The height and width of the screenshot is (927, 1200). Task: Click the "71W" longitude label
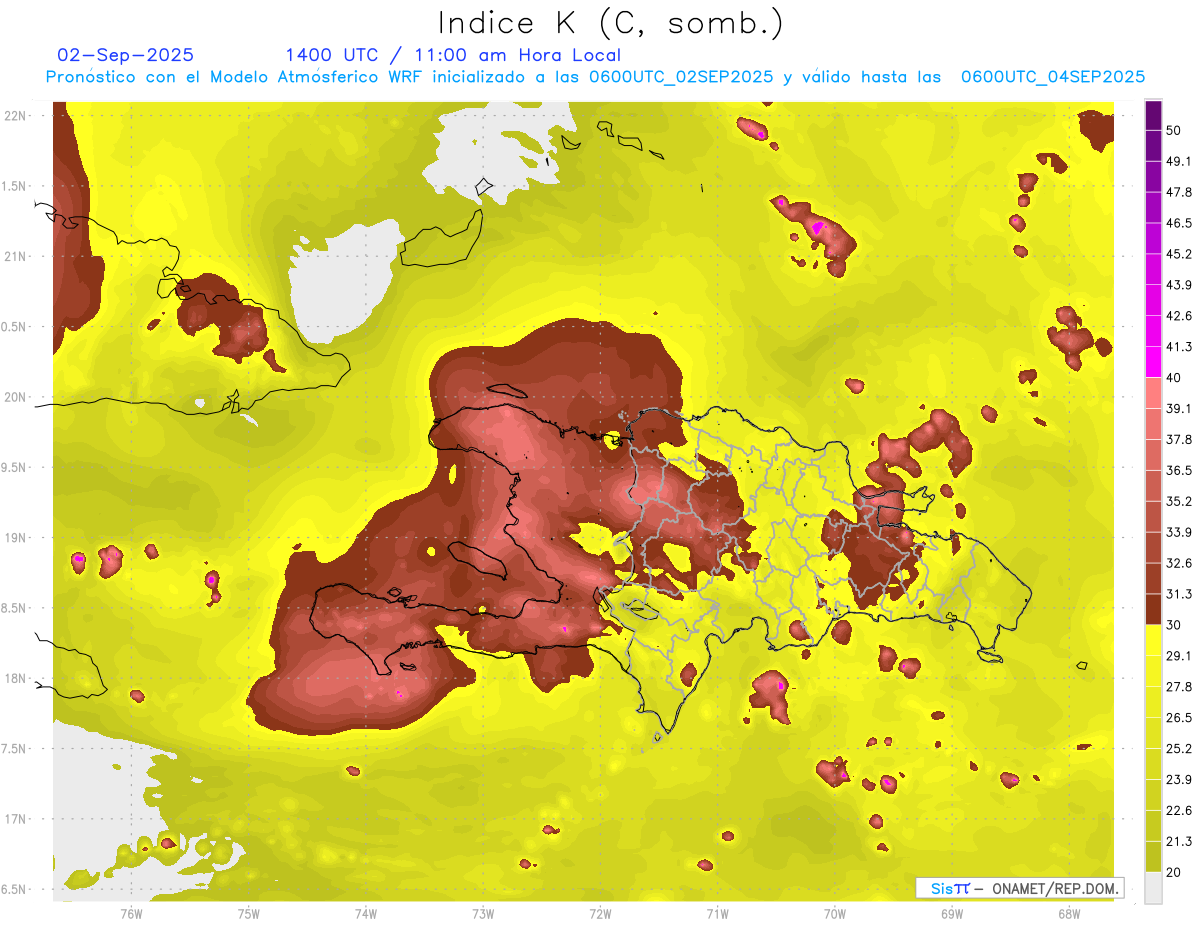coord(717,914)
